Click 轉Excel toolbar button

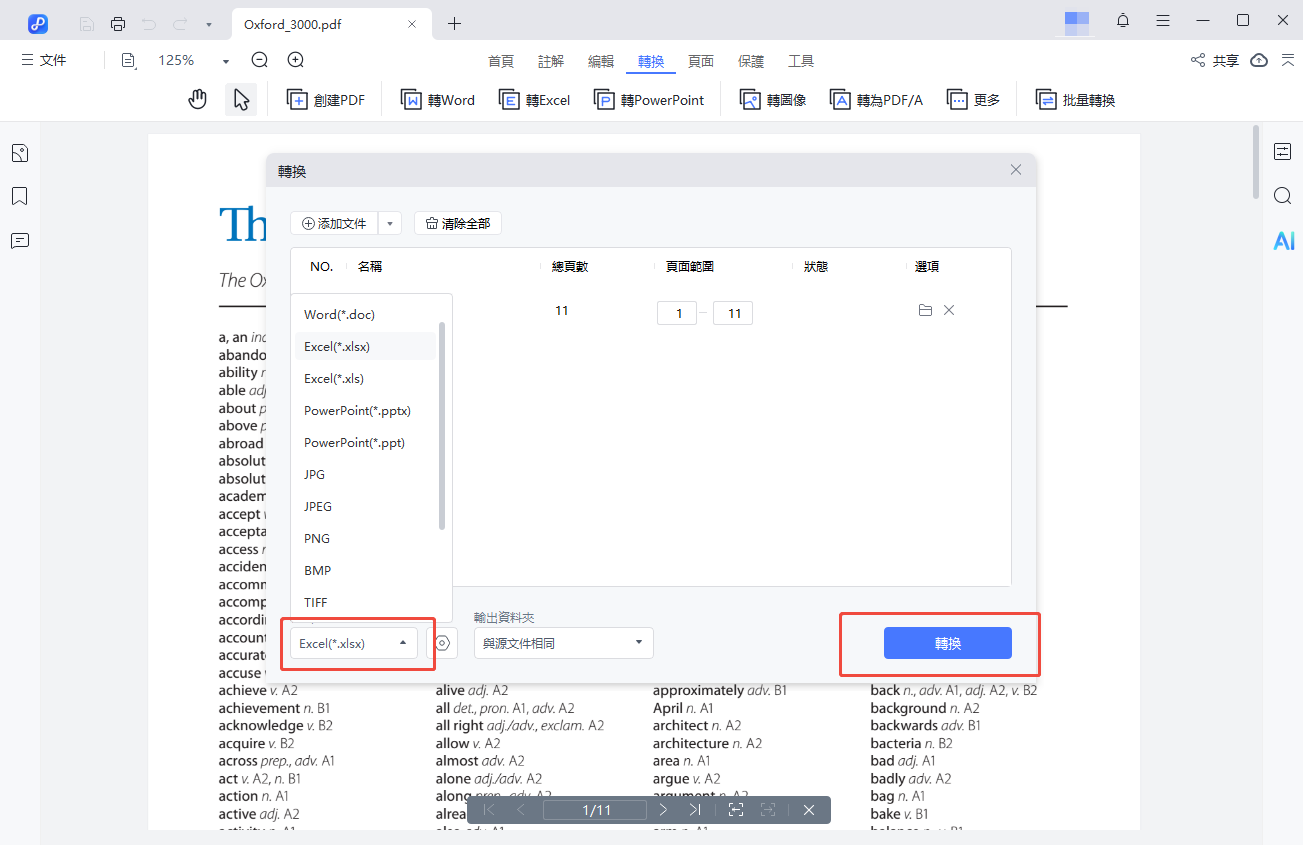535,100
